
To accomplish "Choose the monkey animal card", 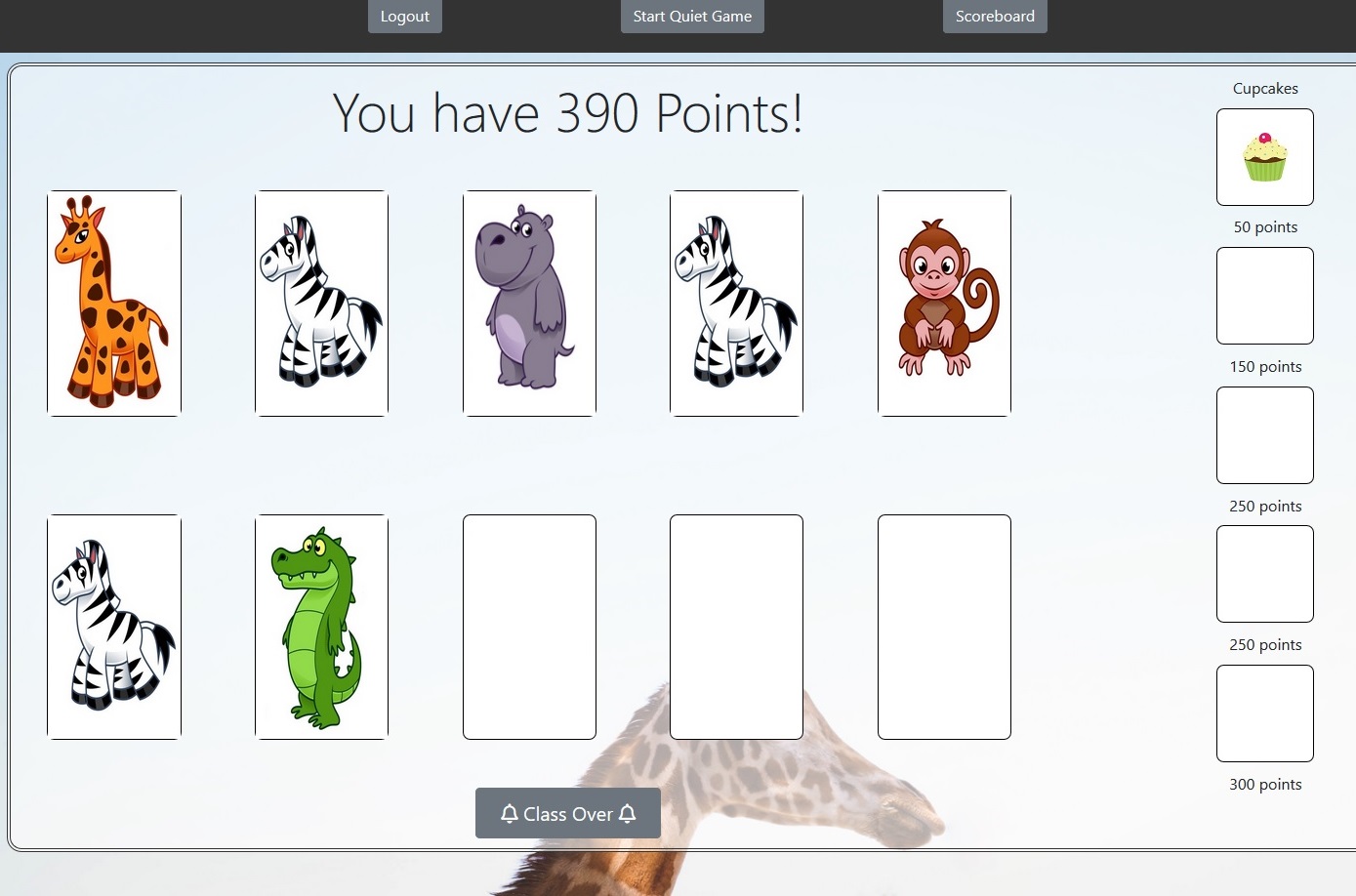I will pos(944,304).
